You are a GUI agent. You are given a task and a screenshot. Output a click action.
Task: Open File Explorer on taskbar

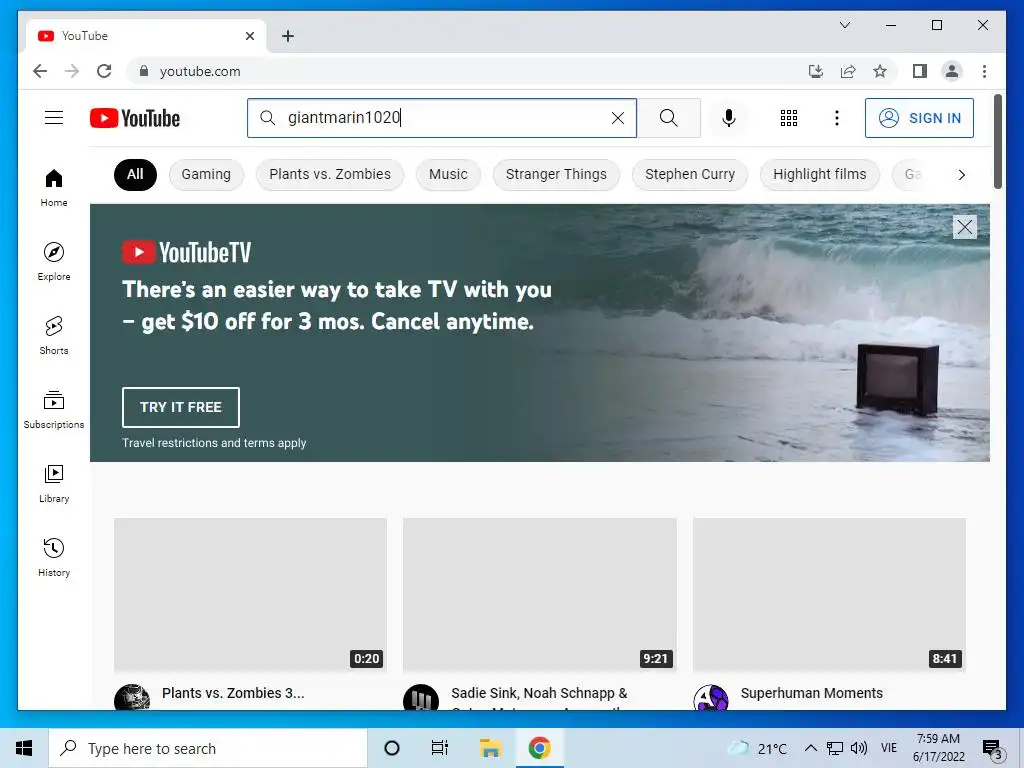tap(490, 748)
